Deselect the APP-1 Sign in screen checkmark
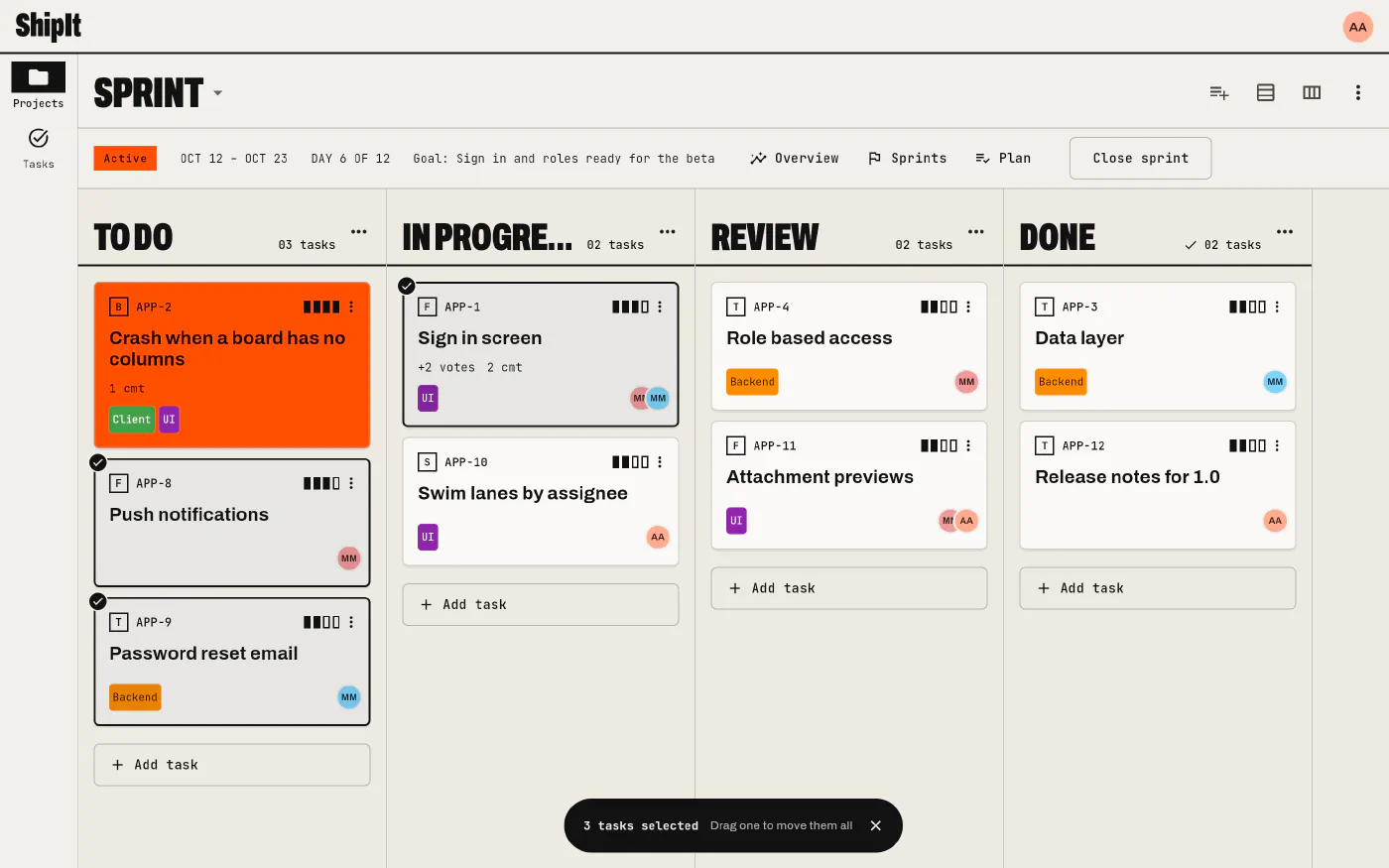 (x=407, y=286)
